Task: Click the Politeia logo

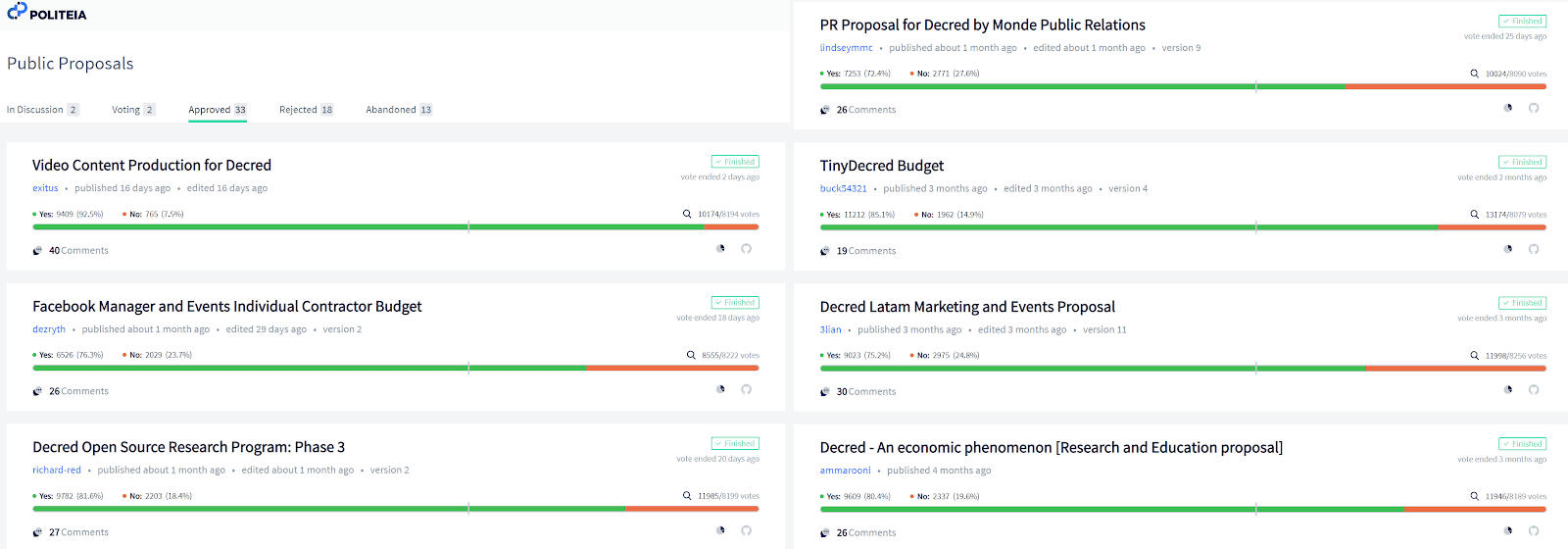Action: tap(46, 13)
